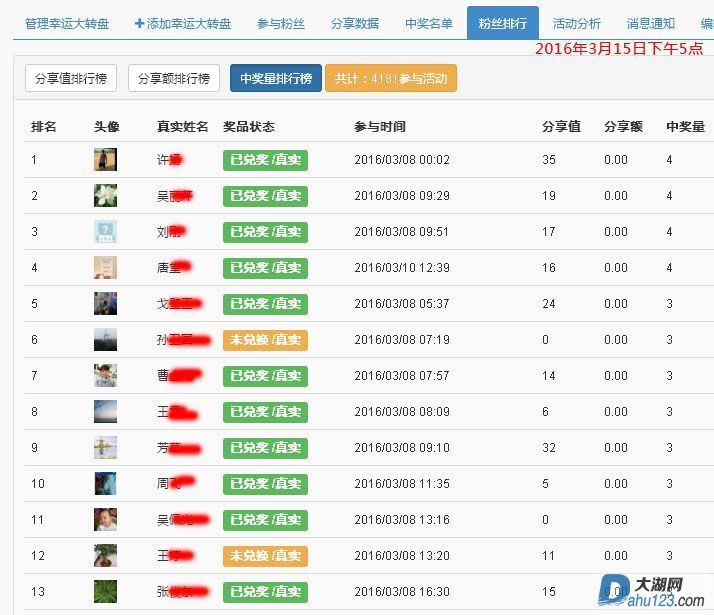Open the 管理幸运大转盘 tab
The image size is (714, 615).
(67, 23)
